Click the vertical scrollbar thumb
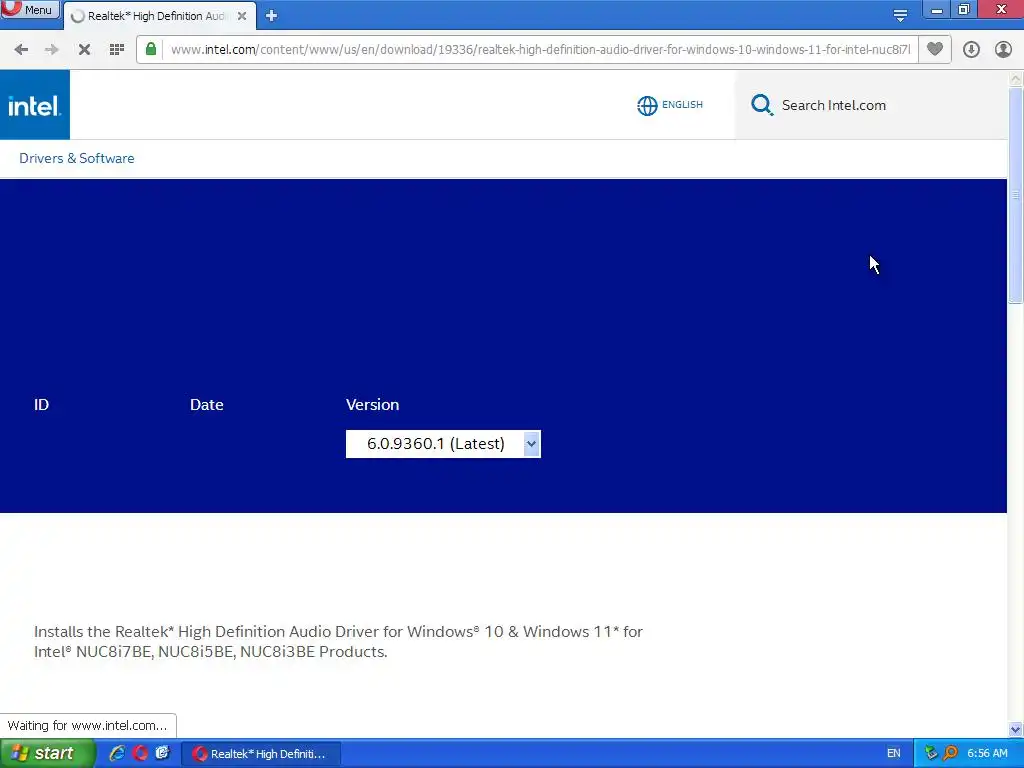The height and width of the screenshot is (768, 1024). (x=1016, y=195)
